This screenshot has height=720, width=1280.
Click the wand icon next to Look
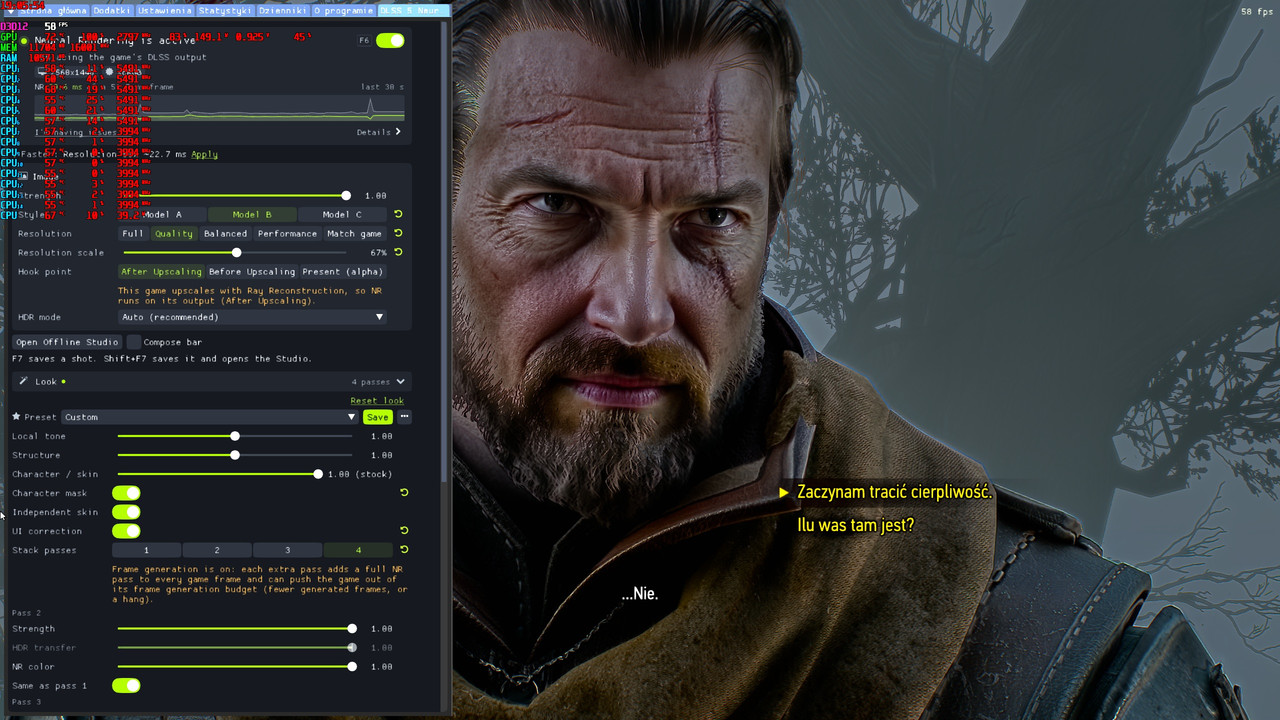23,381
